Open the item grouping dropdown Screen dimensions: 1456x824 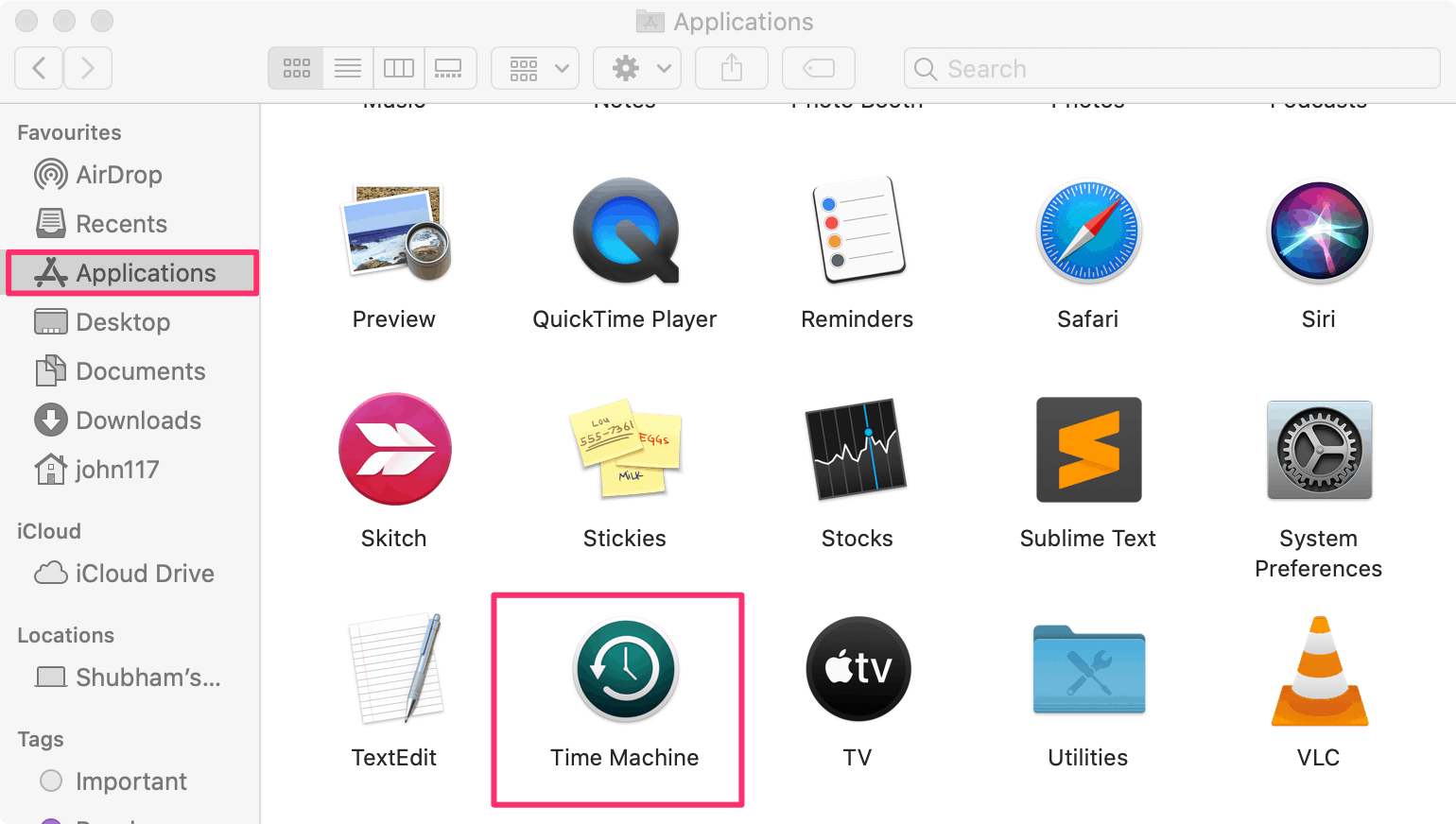tap(534, 67)
